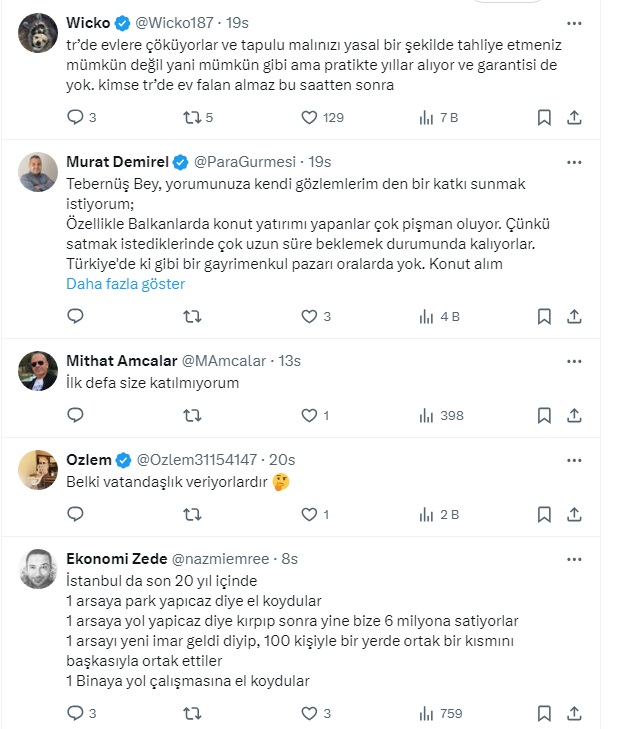Share Wicko's tweet
This screenshot has height=729, width=619.
[x=574, y=117]
